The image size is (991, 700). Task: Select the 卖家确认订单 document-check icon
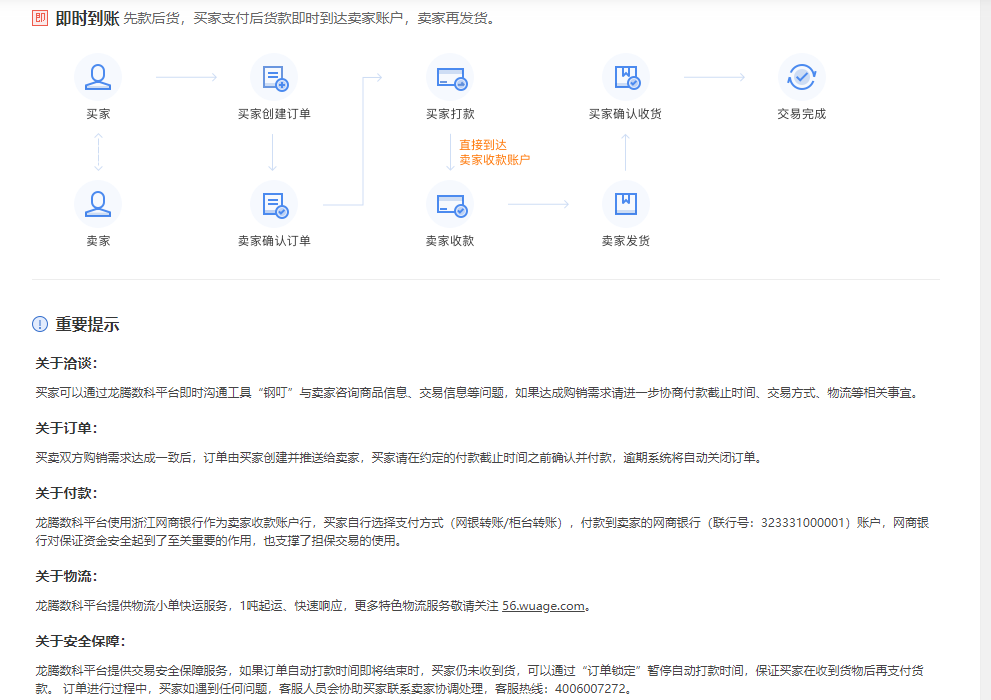tap(274, 204)
